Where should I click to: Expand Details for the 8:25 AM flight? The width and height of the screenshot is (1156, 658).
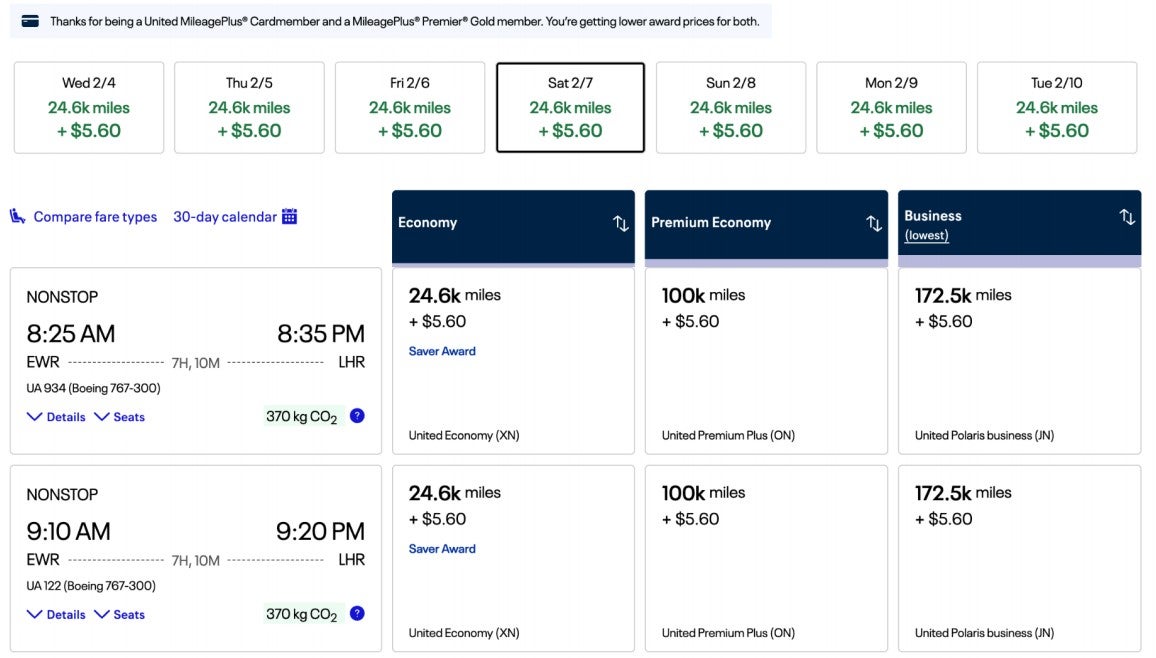coord(56,416)
